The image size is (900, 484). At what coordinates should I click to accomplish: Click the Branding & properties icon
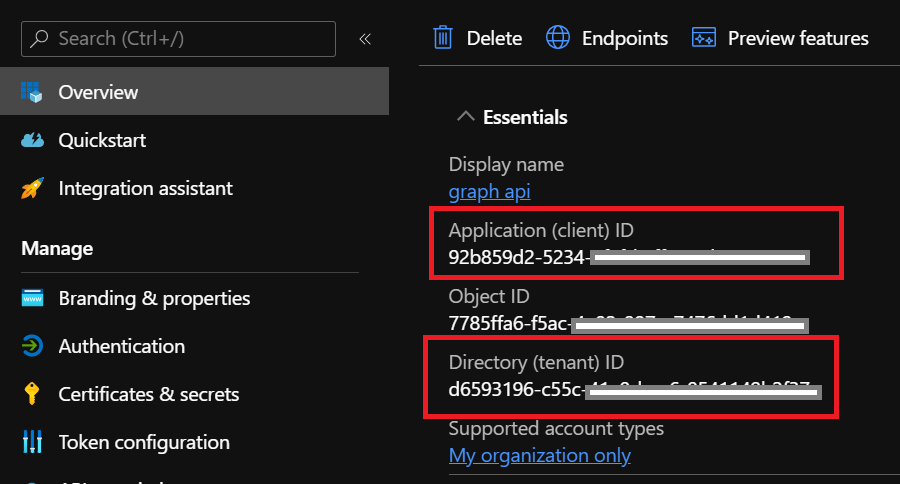(32, 298)
